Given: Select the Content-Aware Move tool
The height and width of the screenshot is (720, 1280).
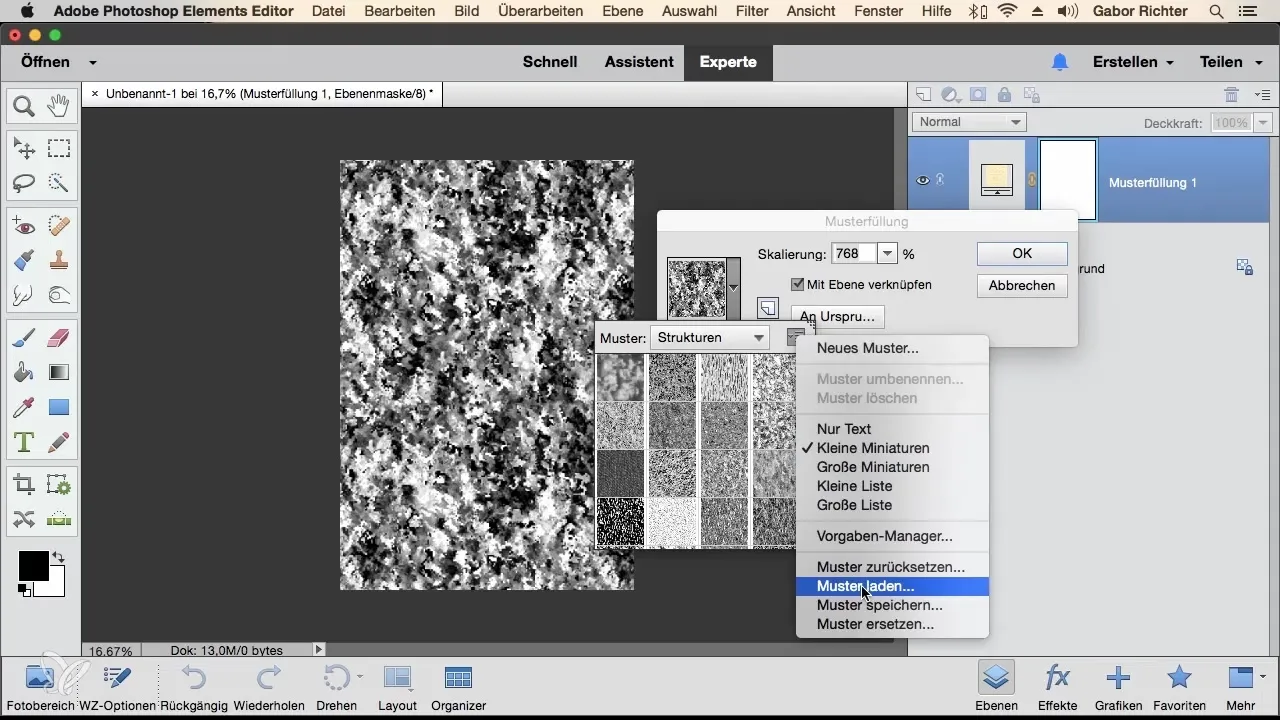Looking at the screenshot, I should click(24, 519).
